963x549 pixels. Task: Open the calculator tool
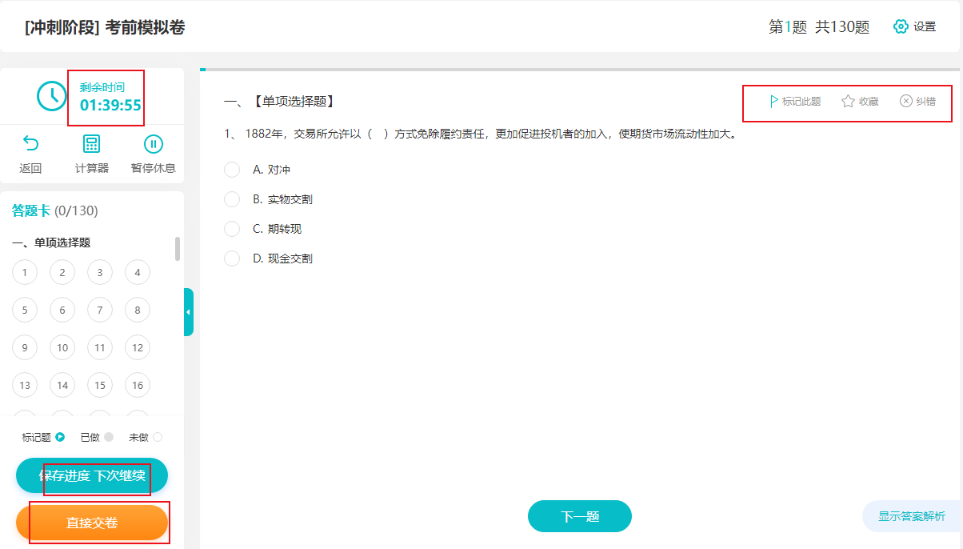pyautogui.click(x=91, y=145)
